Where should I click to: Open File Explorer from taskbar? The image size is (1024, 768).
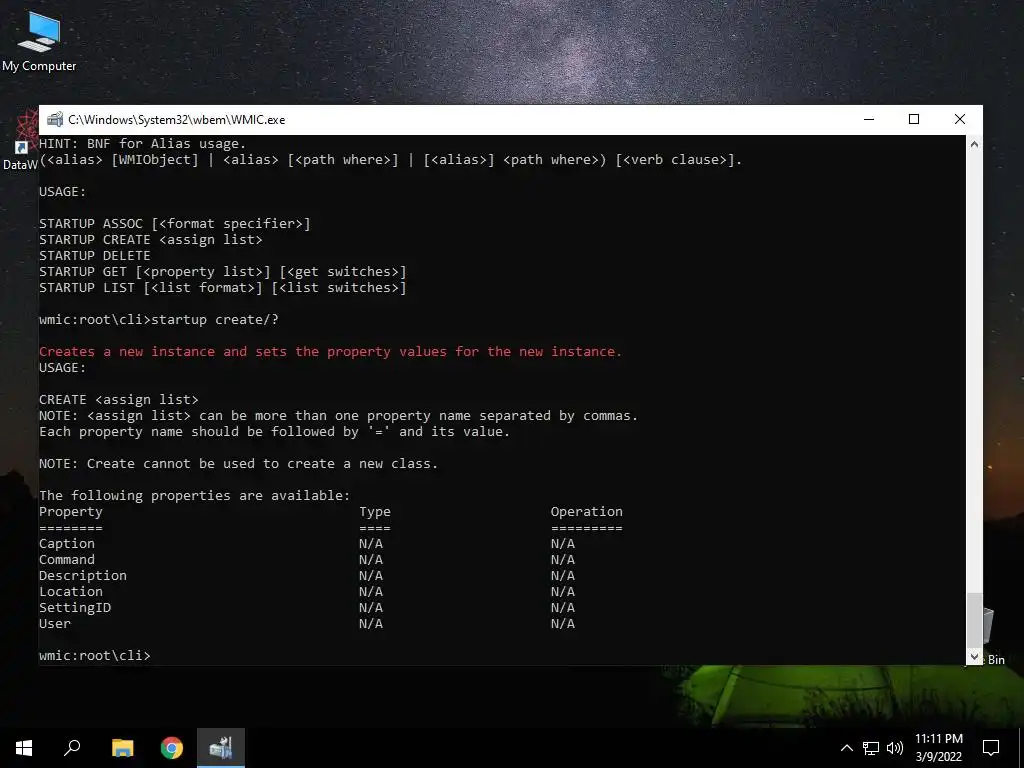122,748
